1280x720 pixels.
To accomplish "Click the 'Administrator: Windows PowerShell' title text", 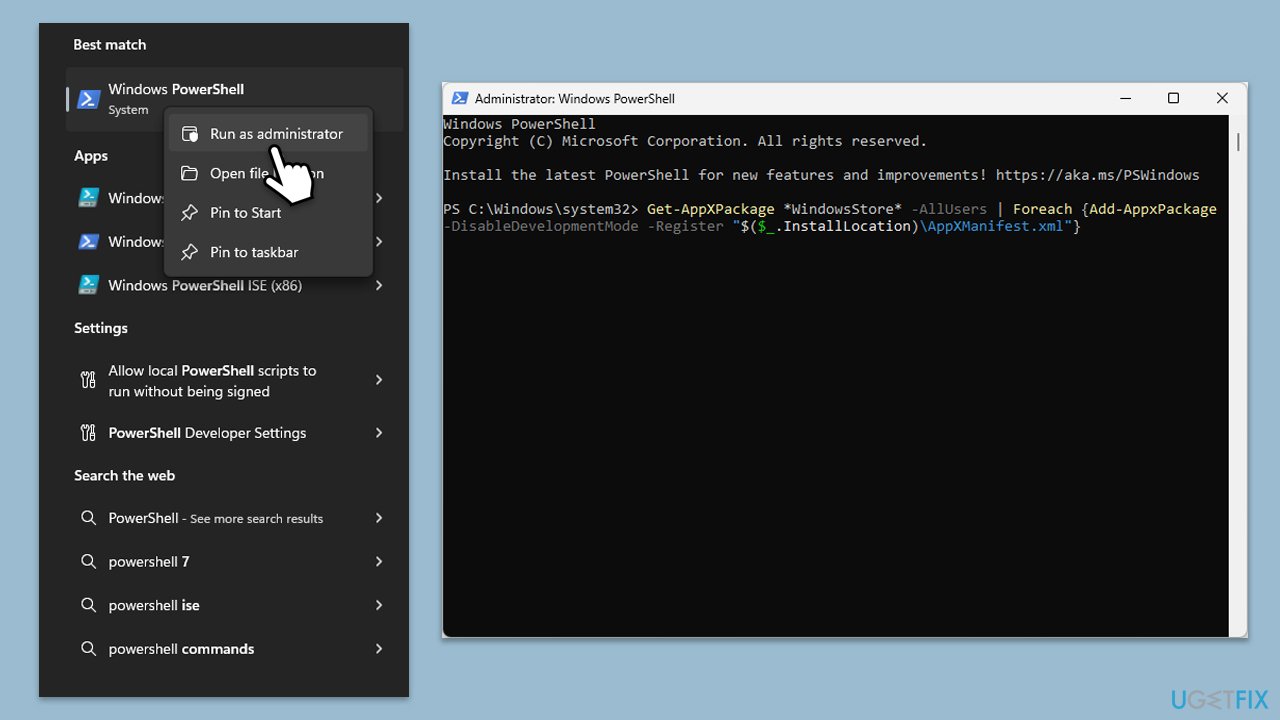I will 575,98.
